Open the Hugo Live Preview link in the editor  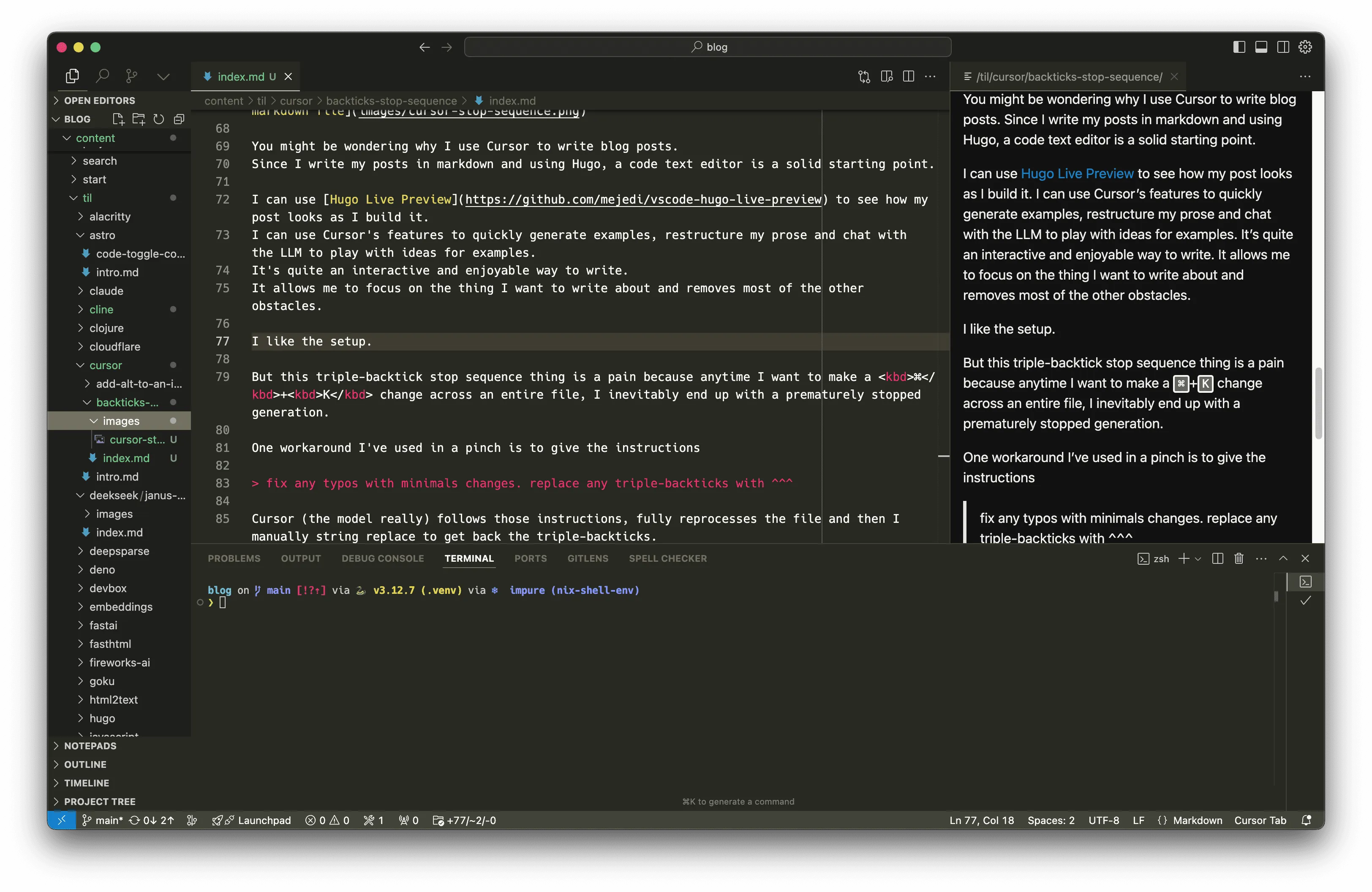pyautogui.click(x=643, y=200)
